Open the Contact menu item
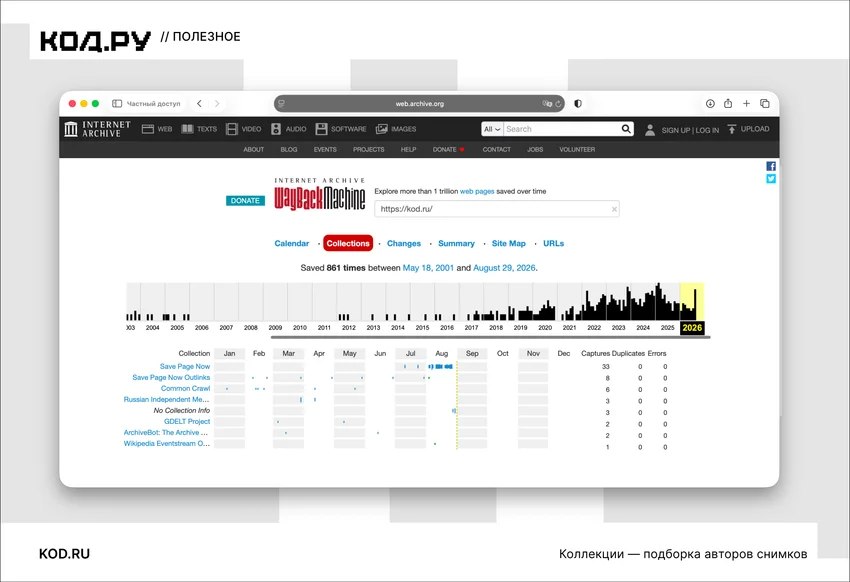 [x=497, y=150]
